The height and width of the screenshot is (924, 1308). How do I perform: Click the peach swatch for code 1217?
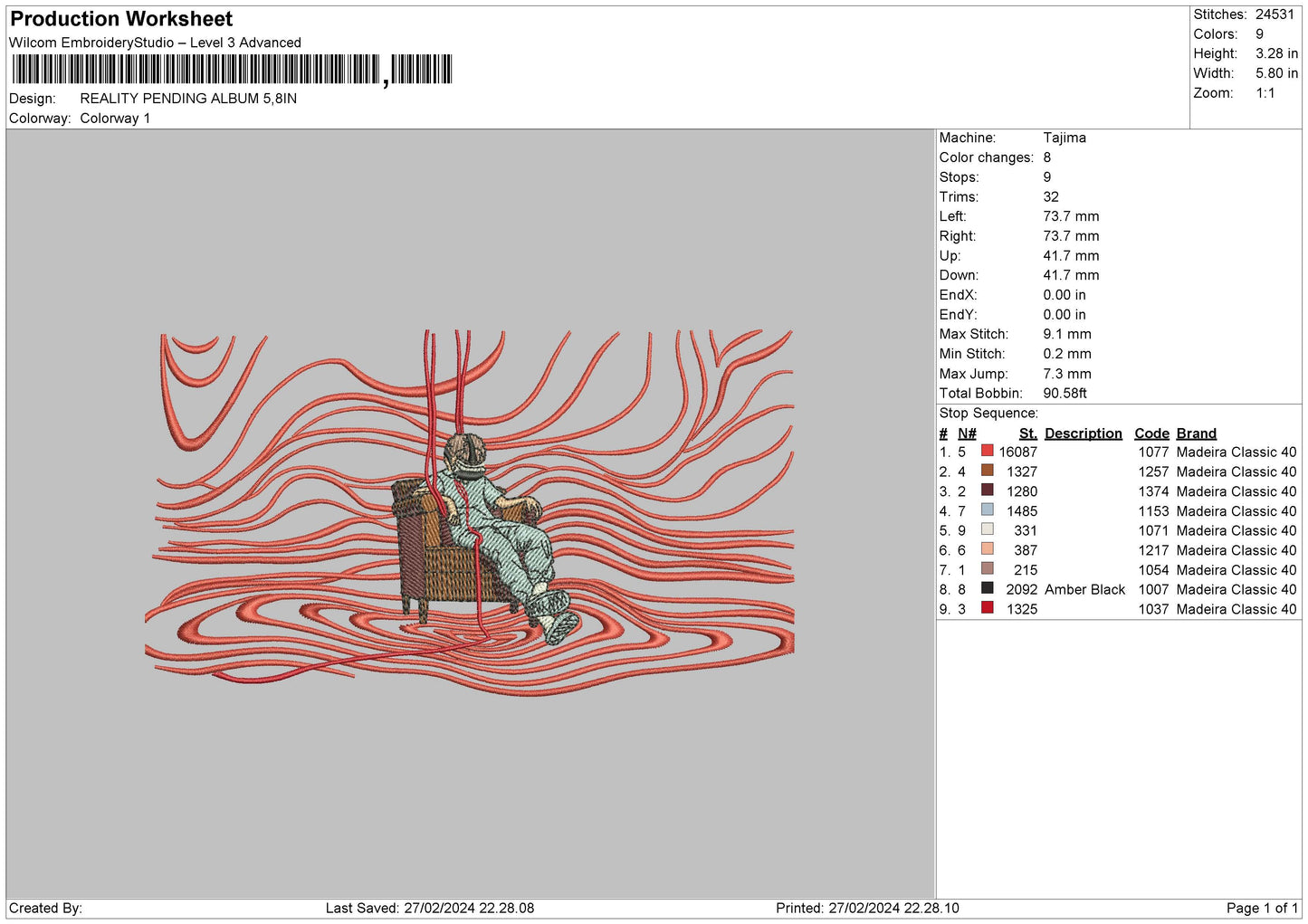(x=987, y=549)
